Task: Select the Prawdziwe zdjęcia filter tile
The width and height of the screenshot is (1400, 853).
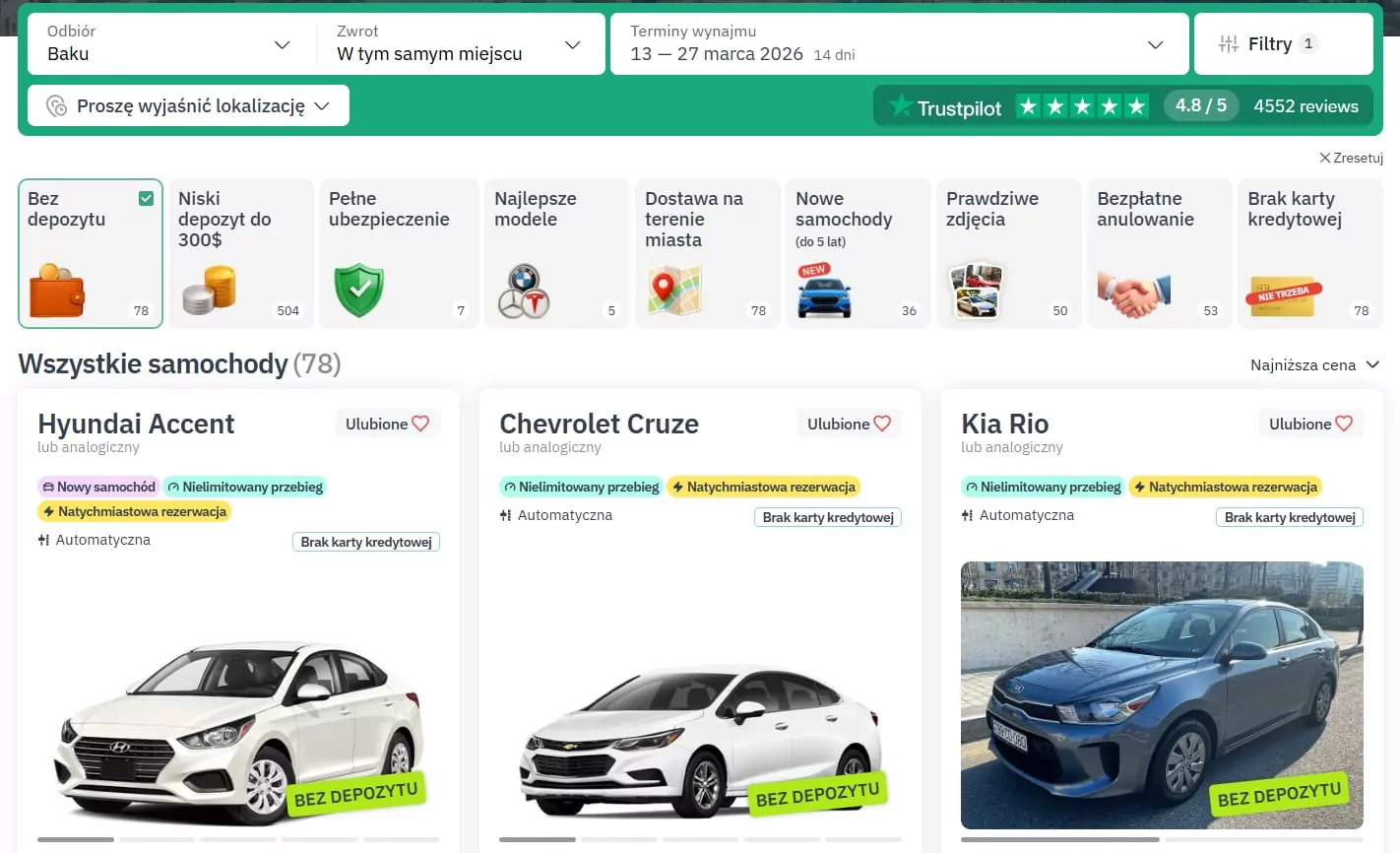Action: [1007, 253]
